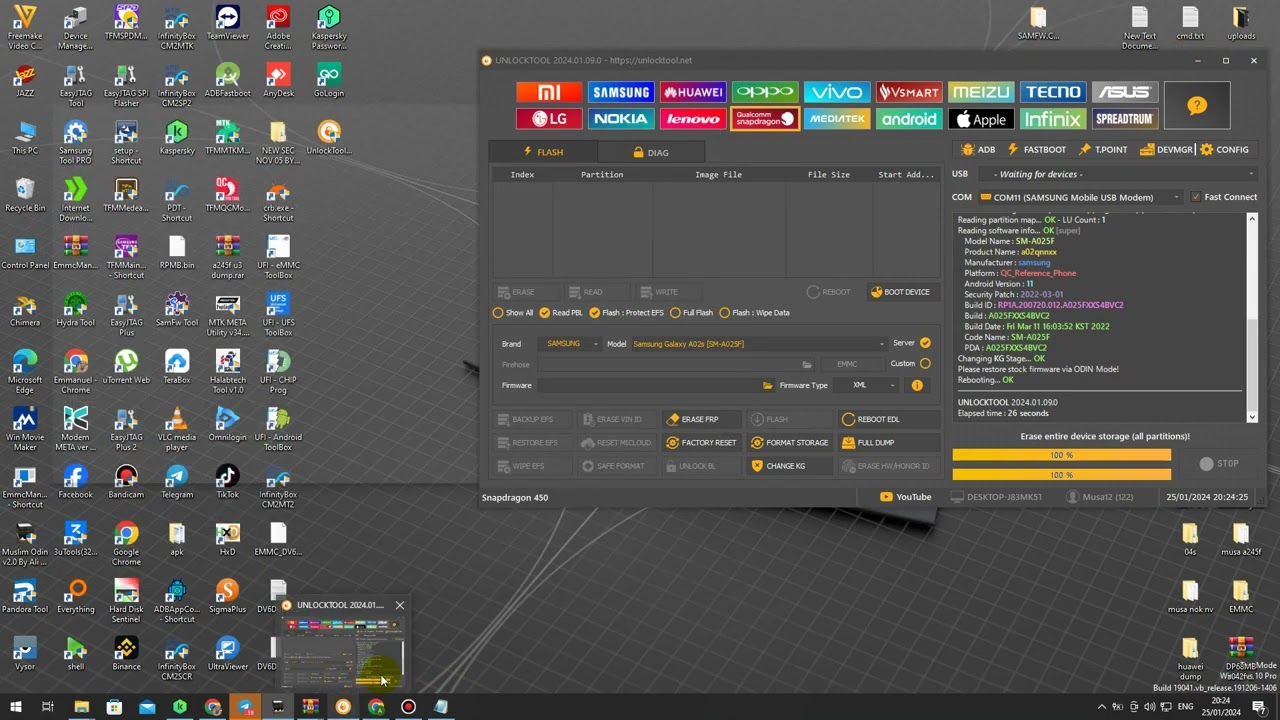Open the Vsmart brand tile
The height and width of the screenshot is (720, 1280).
point(909,92)
